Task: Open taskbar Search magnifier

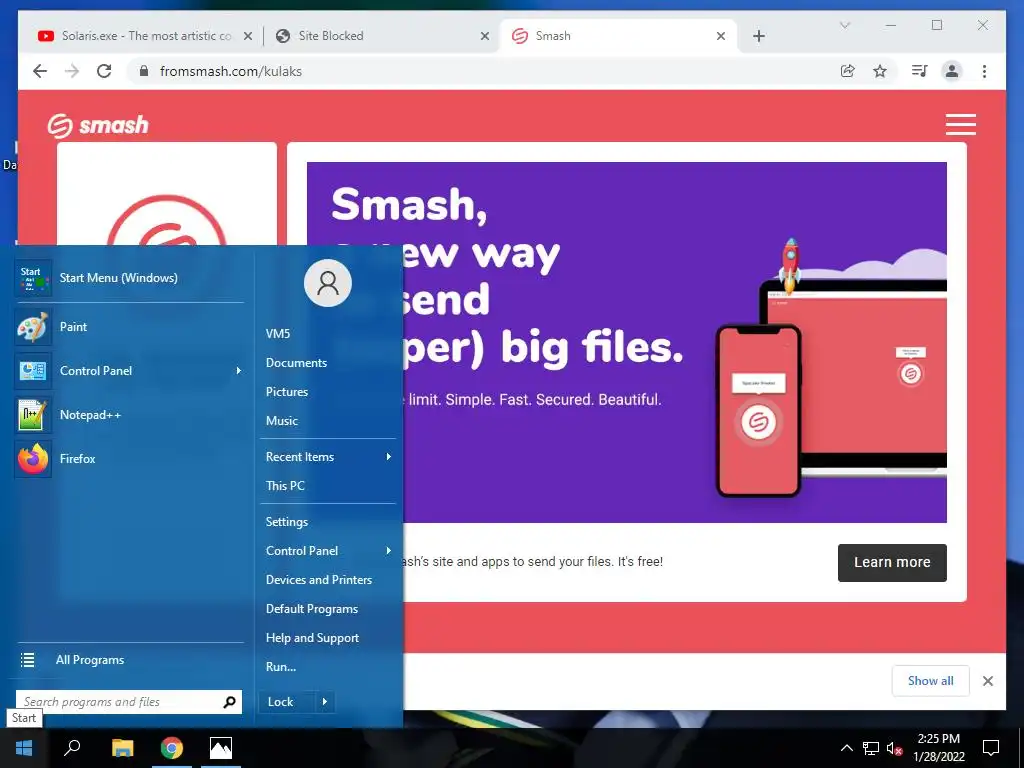Action: 72,748
